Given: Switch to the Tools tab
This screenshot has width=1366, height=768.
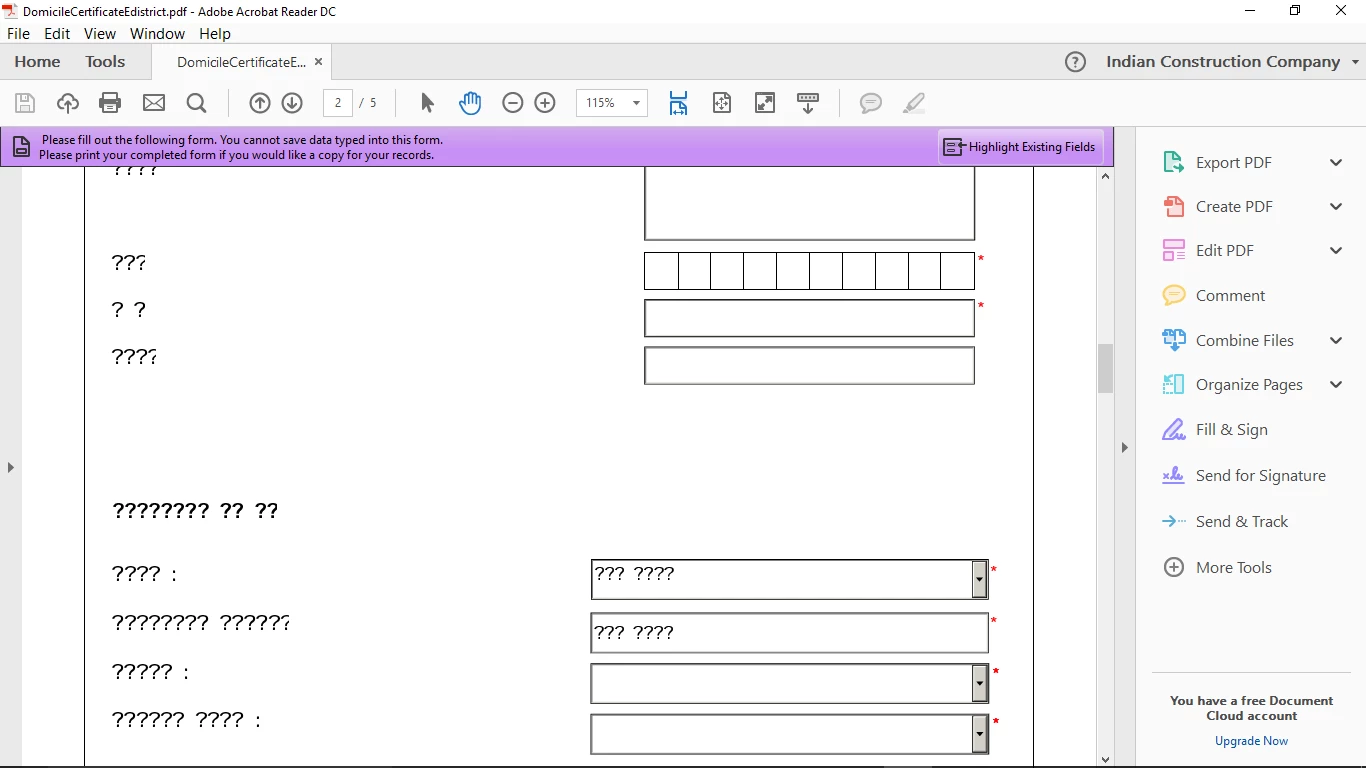Looking at the screenshot, I should 105,62.
